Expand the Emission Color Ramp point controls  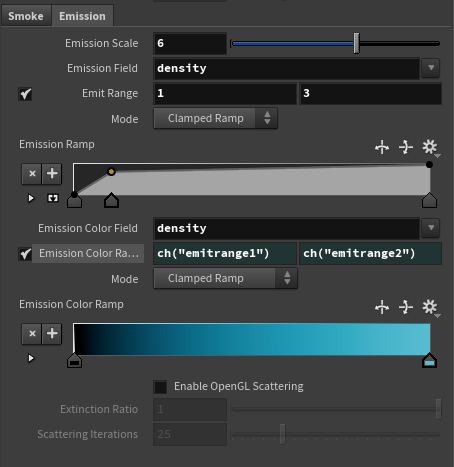point(31,358)
